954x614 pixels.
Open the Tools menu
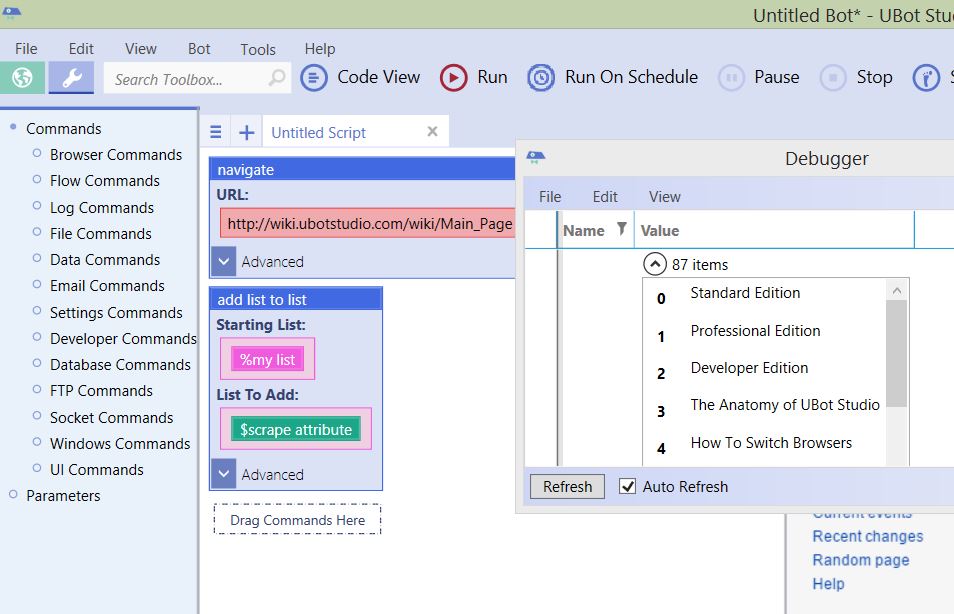tap(258, 49)
